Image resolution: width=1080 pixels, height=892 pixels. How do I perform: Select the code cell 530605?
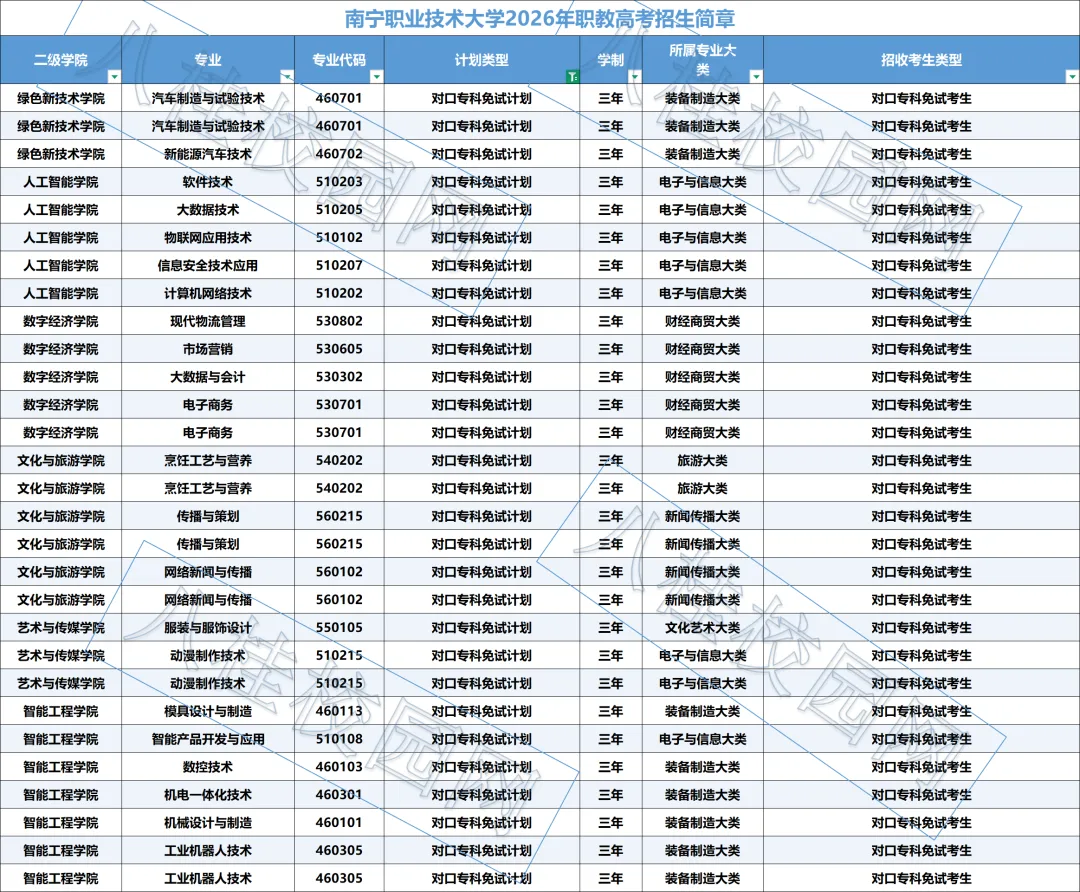(x=339, y=349)
